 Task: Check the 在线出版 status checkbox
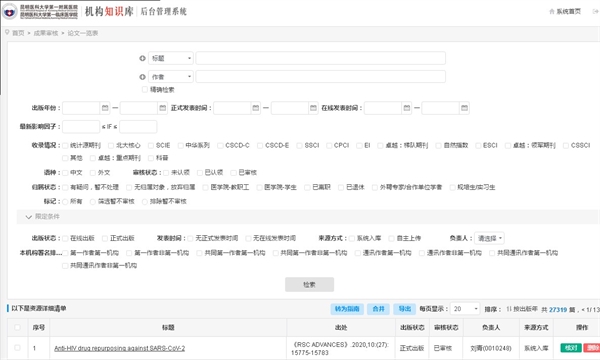(x=65, y=239)
